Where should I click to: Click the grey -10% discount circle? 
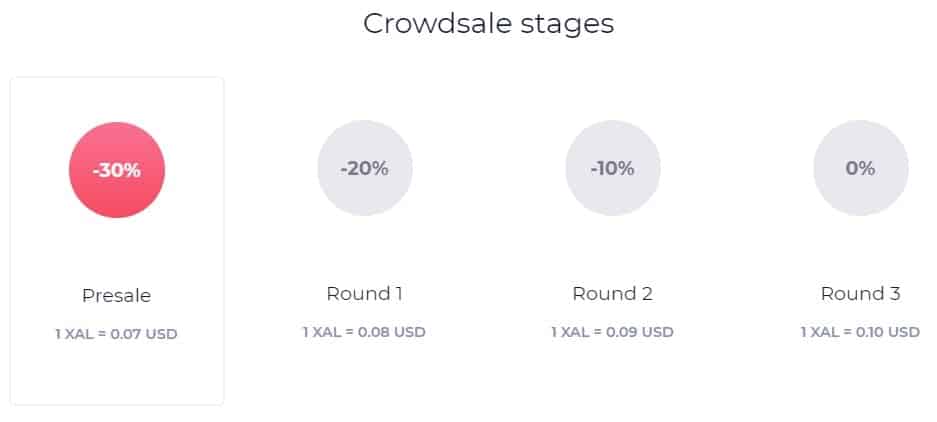[x=613, y=168]
